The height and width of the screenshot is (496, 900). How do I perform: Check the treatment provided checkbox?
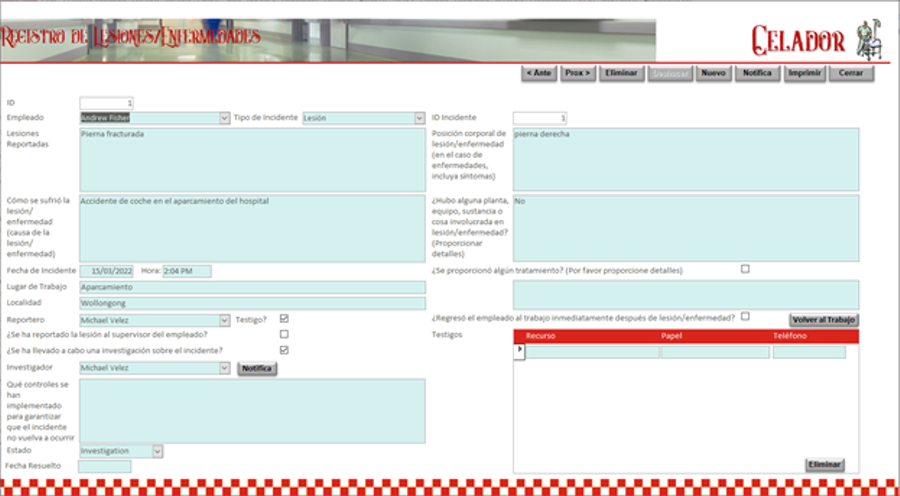745,269
